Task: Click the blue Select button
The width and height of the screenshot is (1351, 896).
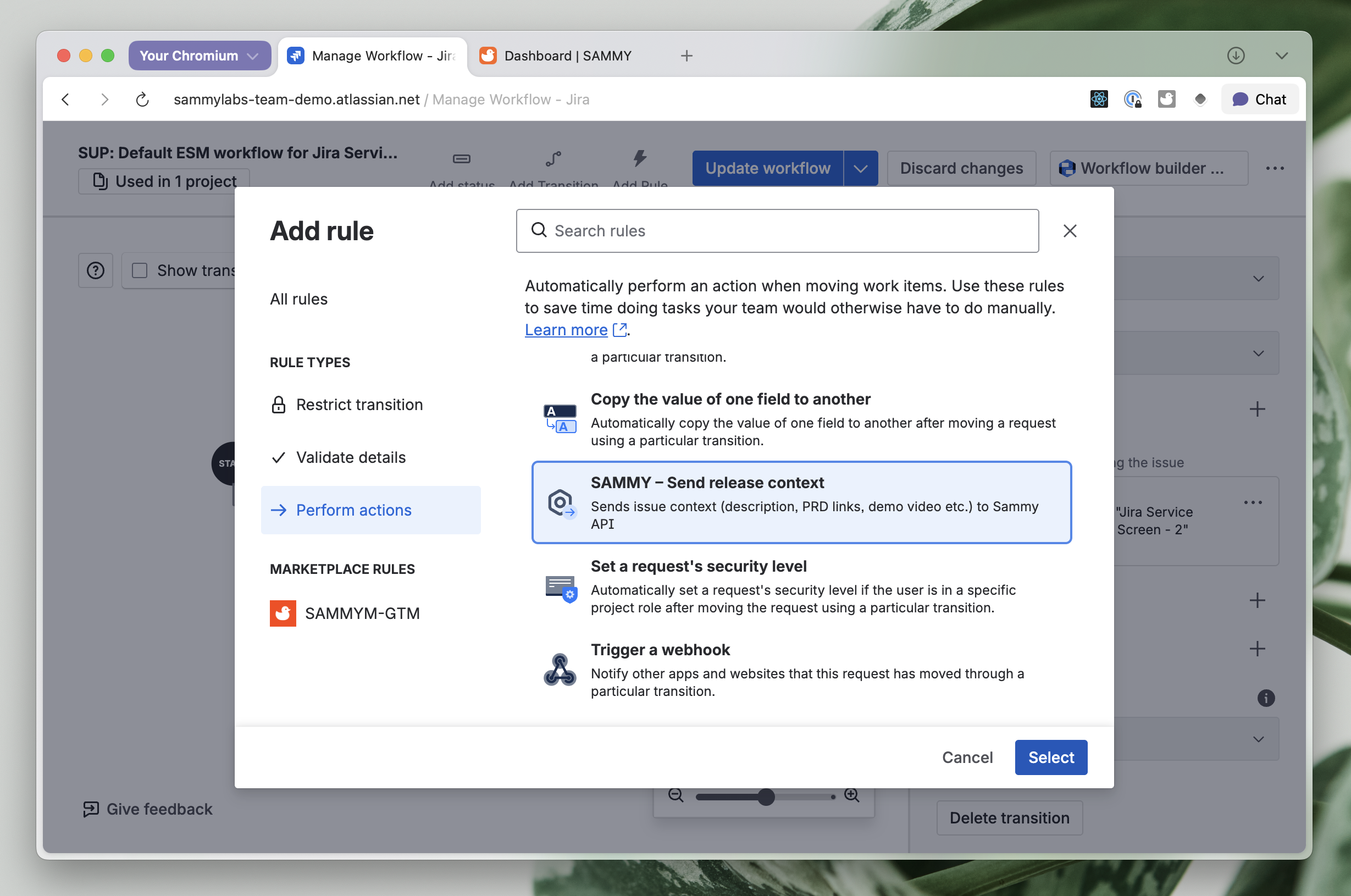Action: (x=1050, y=757)
